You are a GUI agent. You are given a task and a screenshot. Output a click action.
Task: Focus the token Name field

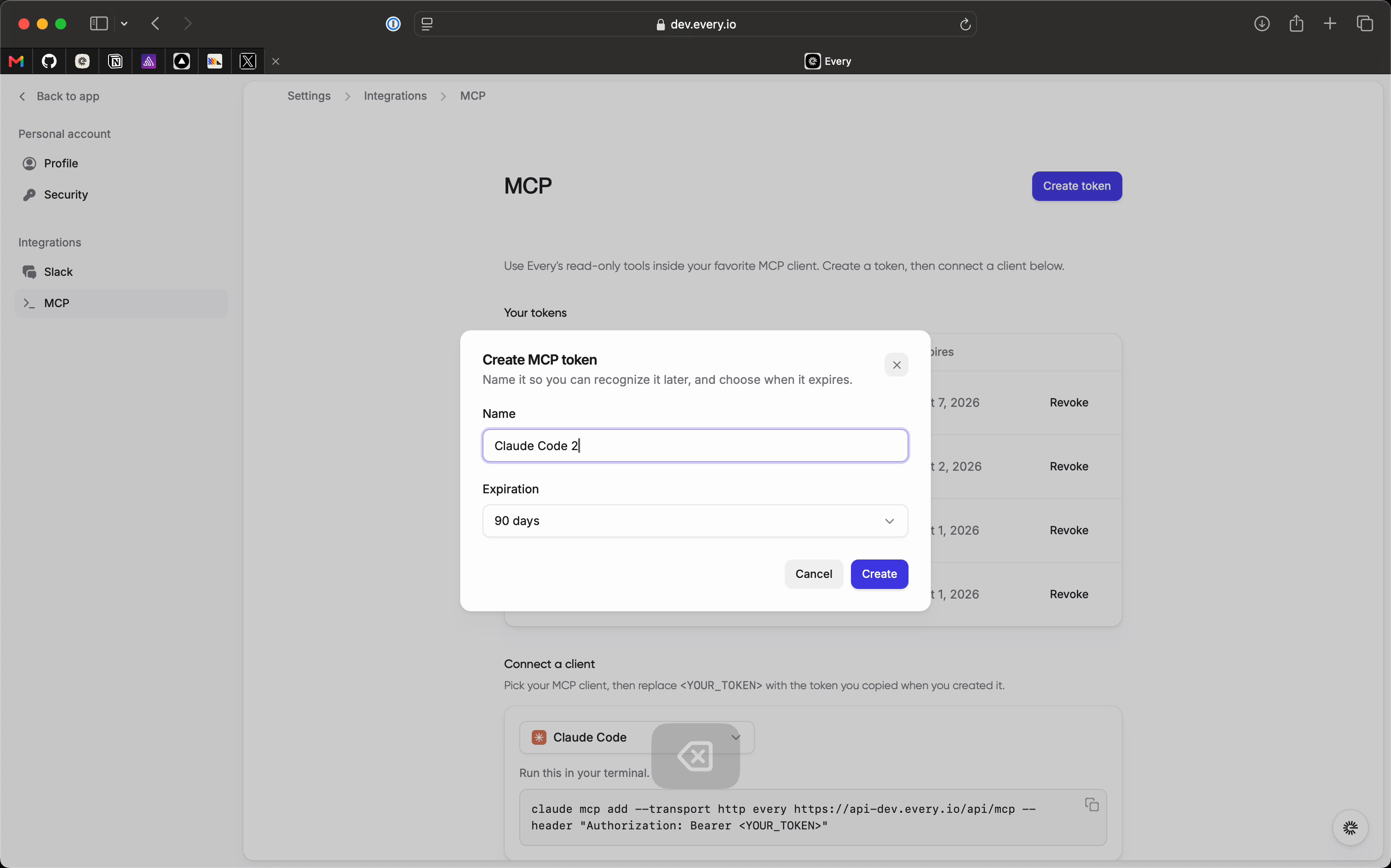695,445
